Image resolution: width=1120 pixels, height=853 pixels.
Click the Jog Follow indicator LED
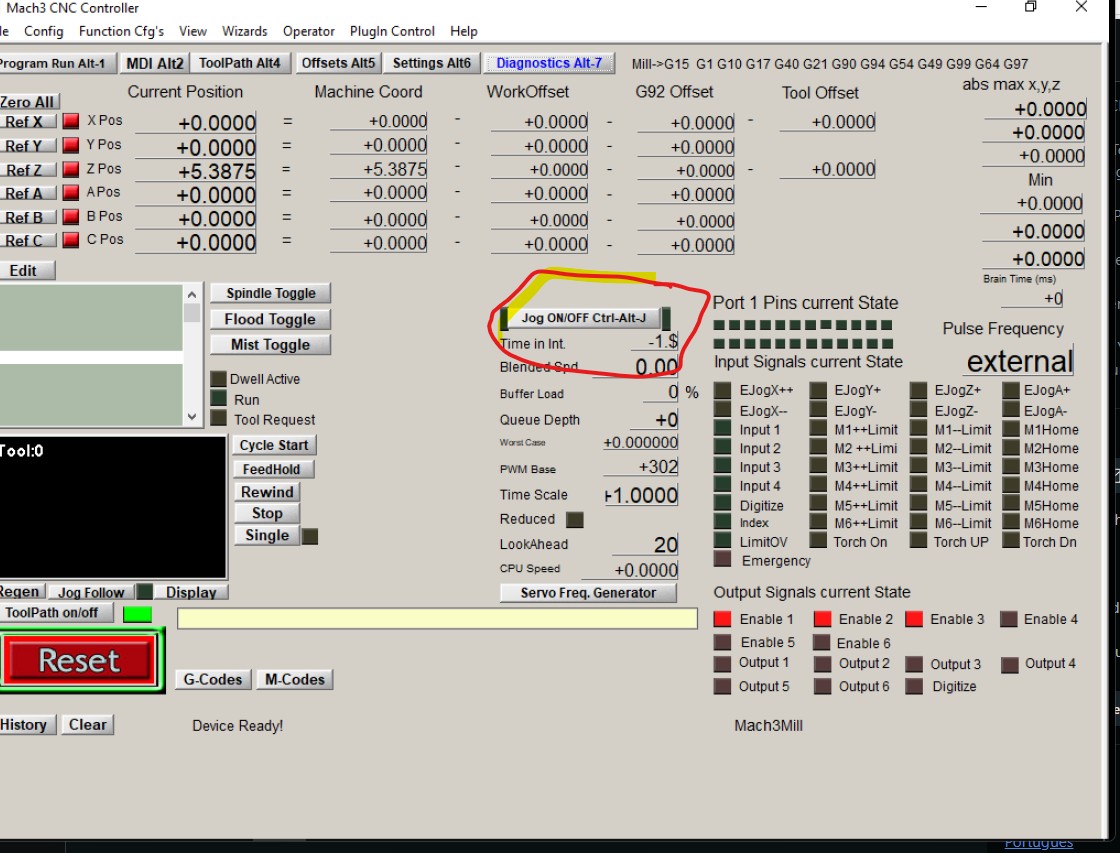144,592
